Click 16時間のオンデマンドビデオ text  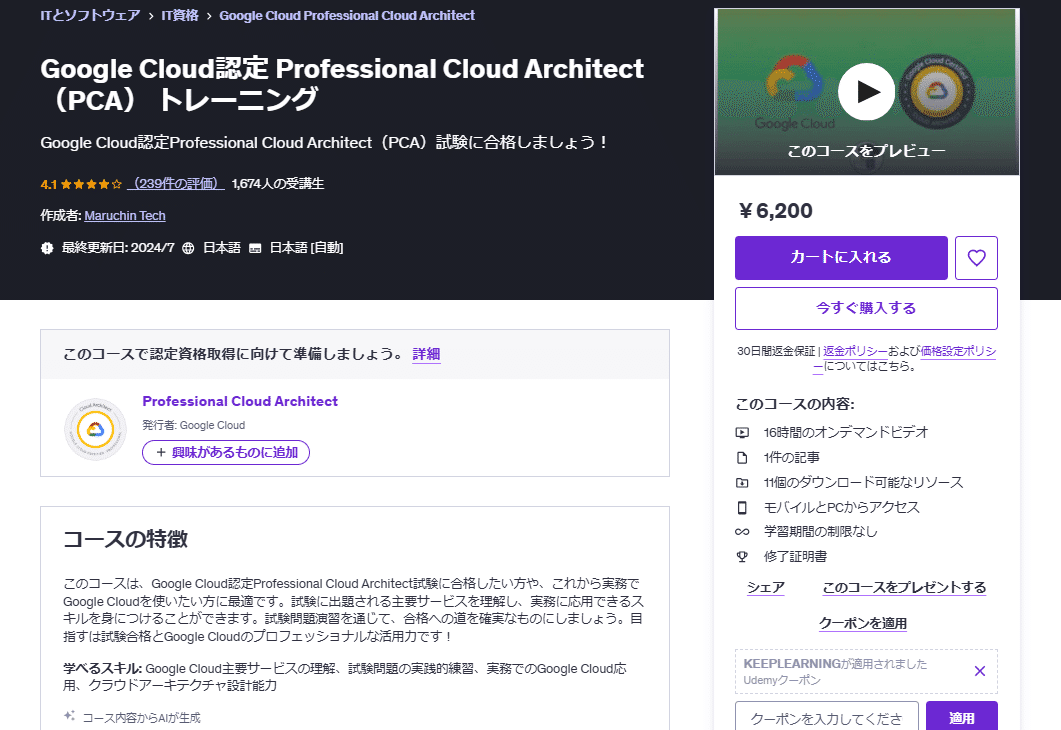pos(846,432)
